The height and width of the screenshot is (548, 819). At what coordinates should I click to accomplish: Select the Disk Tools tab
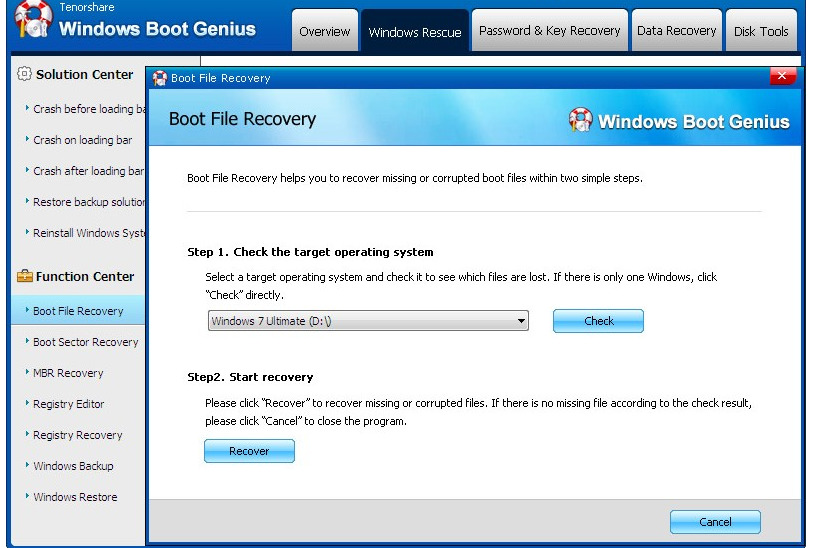pos(761,31)
